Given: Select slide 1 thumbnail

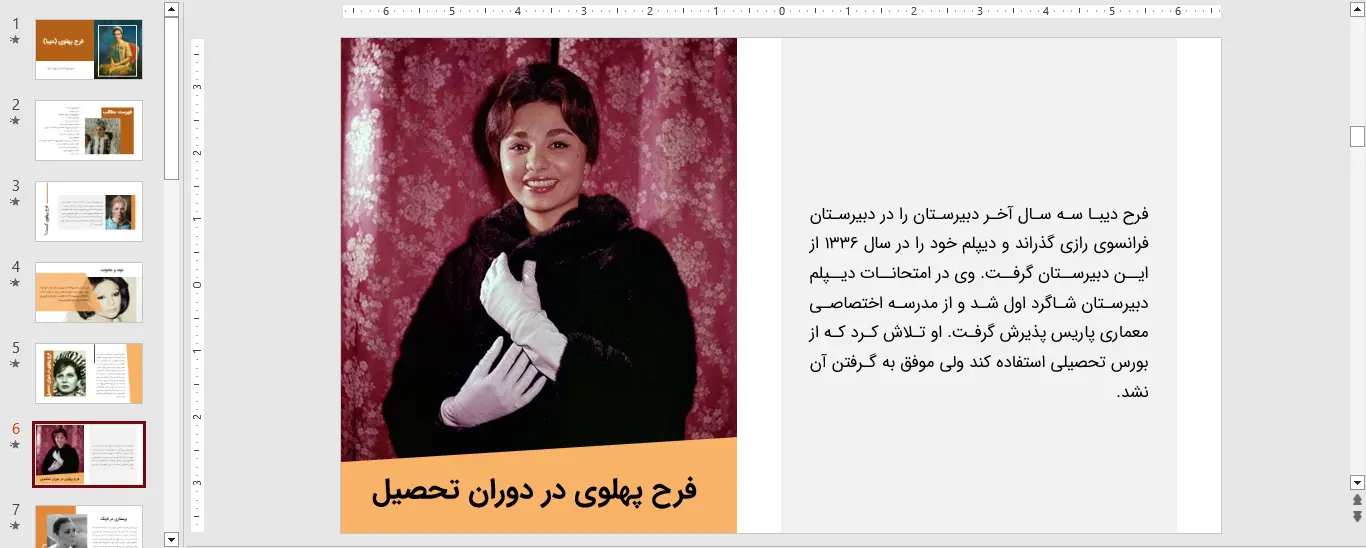Looking at the screenshot, I should point(89,49).
